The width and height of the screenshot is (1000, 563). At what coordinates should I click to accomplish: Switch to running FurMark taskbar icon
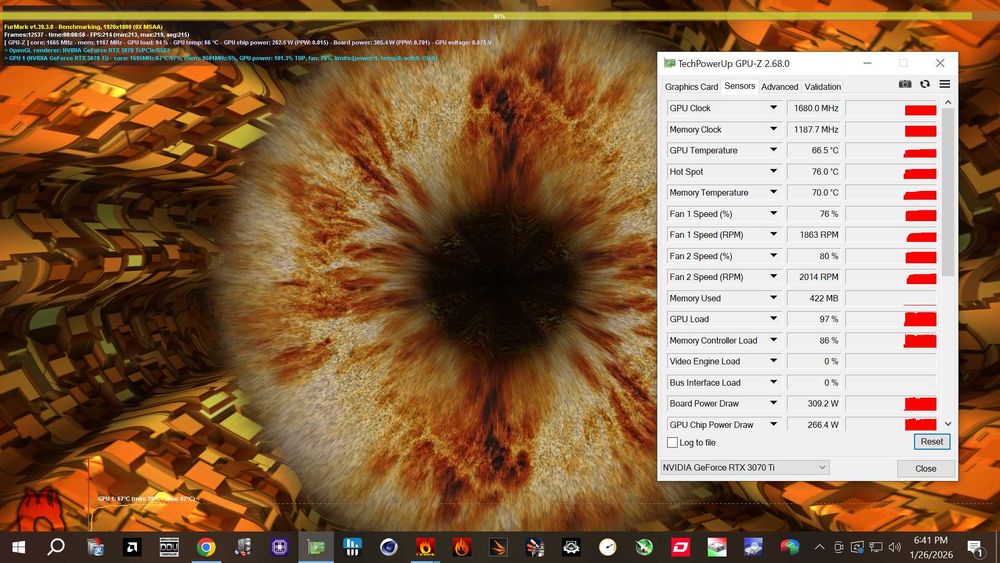point(425,547)
